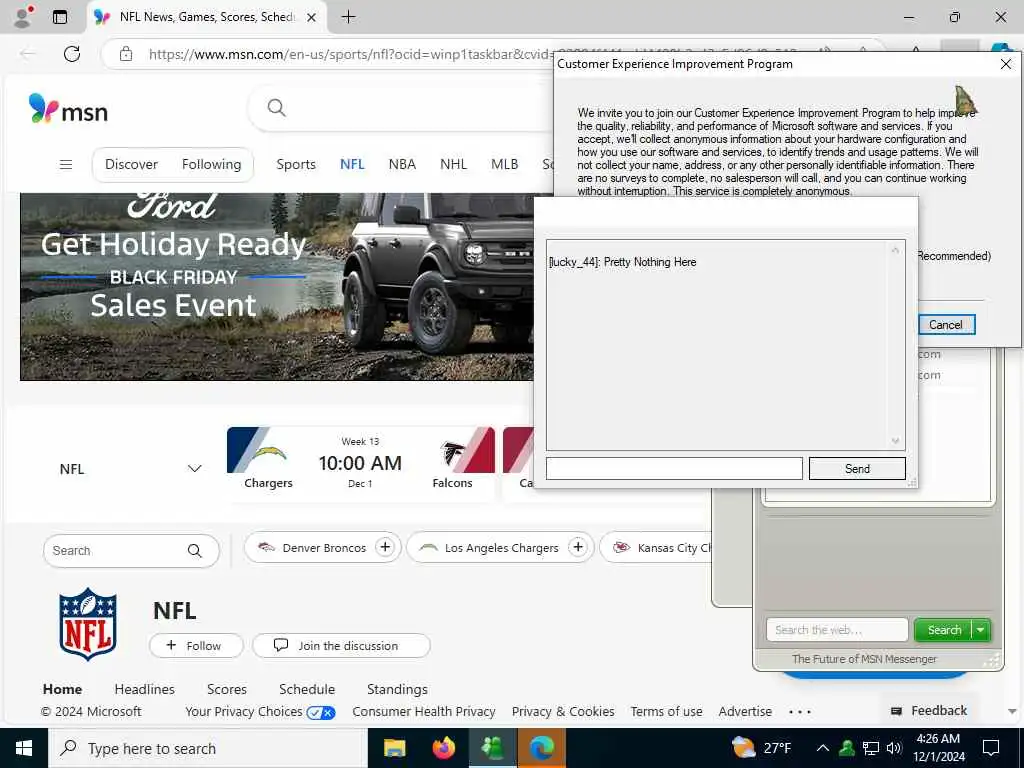The width and height of the screenshot is (1024, 768).
Task: Click the MSN logo
Action: 69,109
